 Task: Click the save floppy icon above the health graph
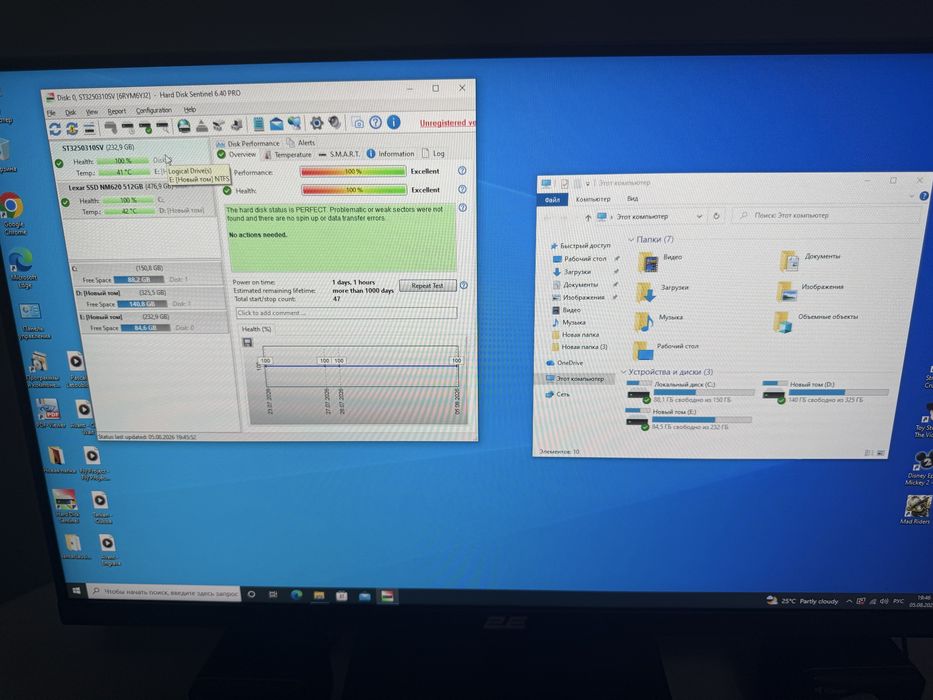click(248, 342)
